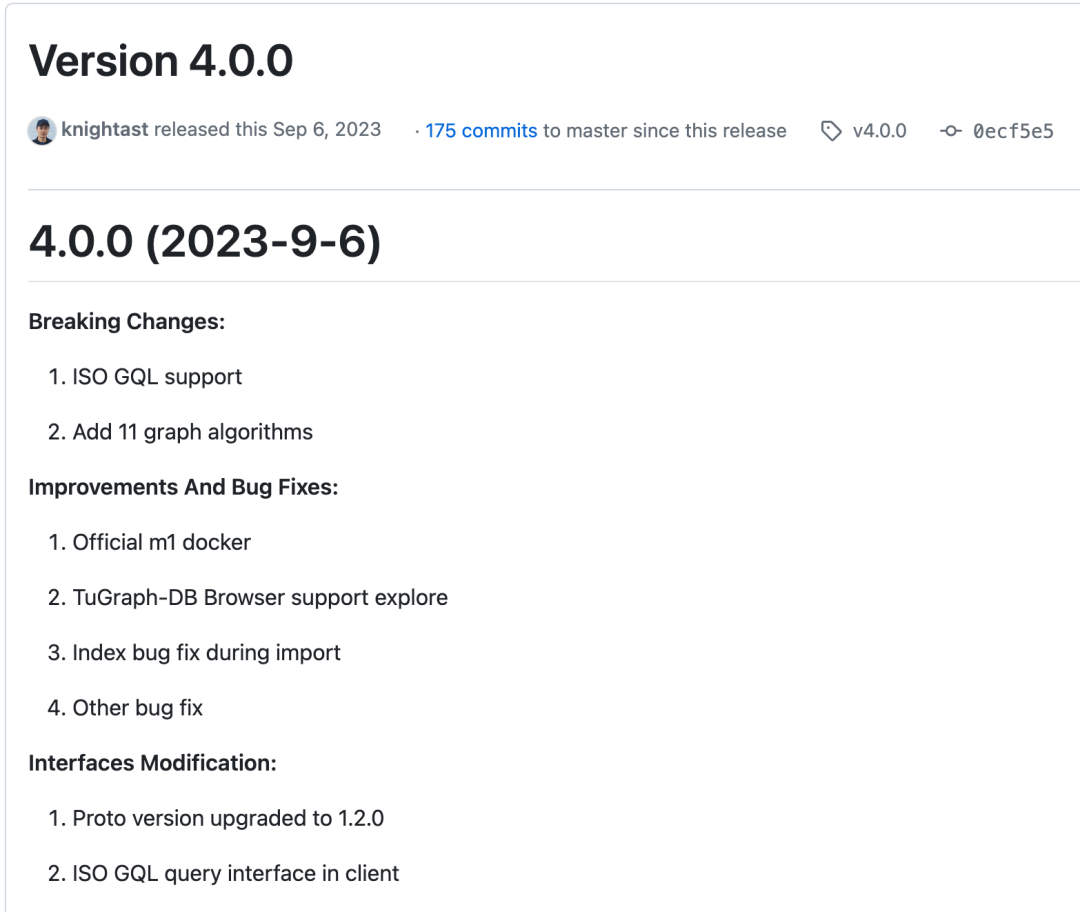Click the commit icon beside 0ecf5e5
Screen dimensions: 1080x912
coord(951,131)
